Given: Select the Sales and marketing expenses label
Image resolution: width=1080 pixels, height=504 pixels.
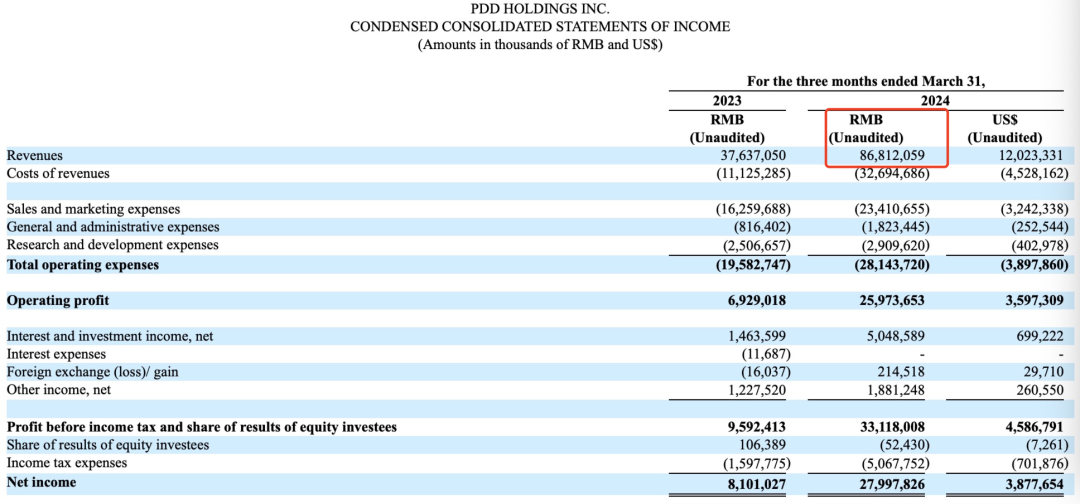Looking at the screenshot, I should 93,210.
